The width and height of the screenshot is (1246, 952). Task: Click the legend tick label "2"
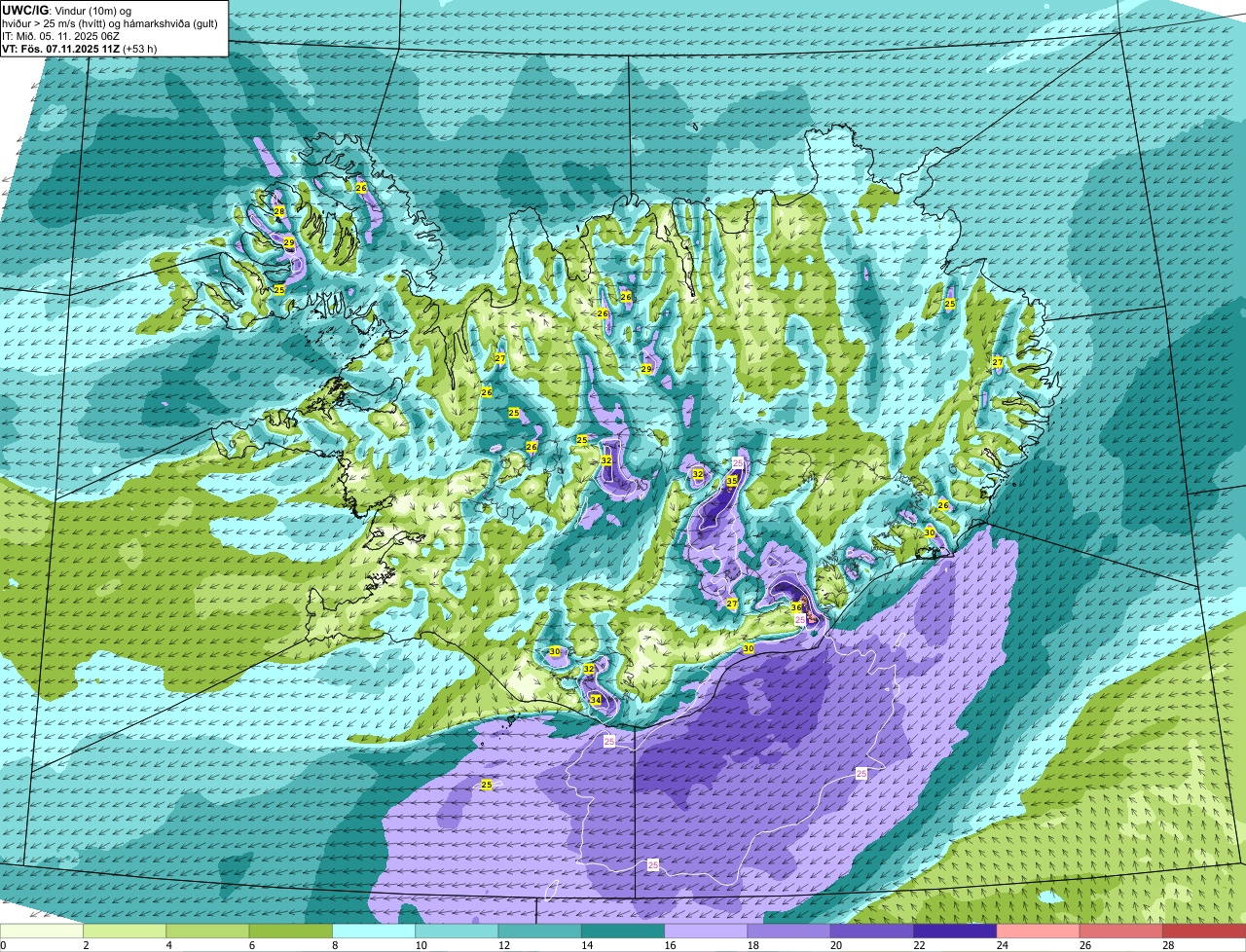[86, 945]
